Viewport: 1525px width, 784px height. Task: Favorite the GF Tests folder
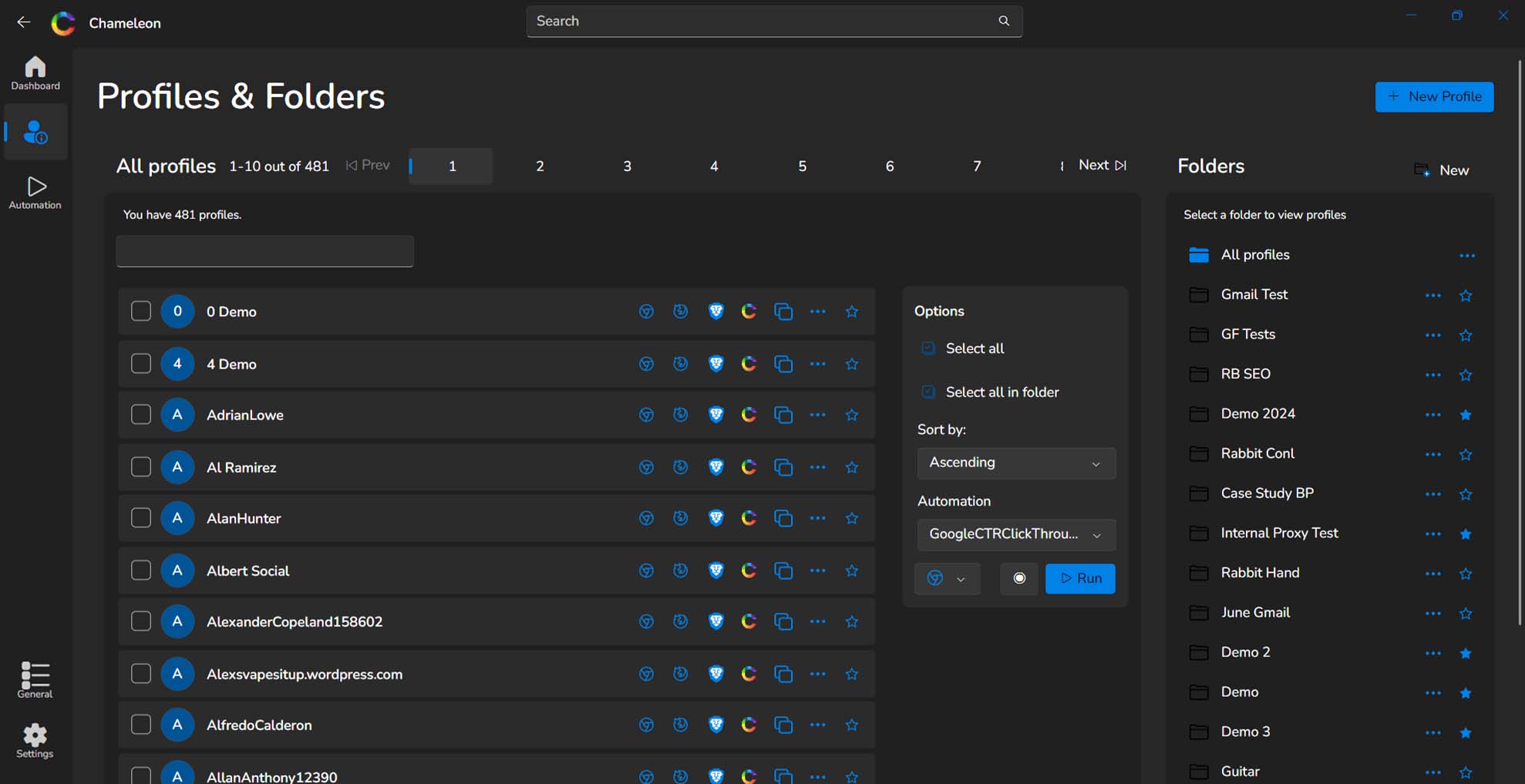pos(1466,335)
